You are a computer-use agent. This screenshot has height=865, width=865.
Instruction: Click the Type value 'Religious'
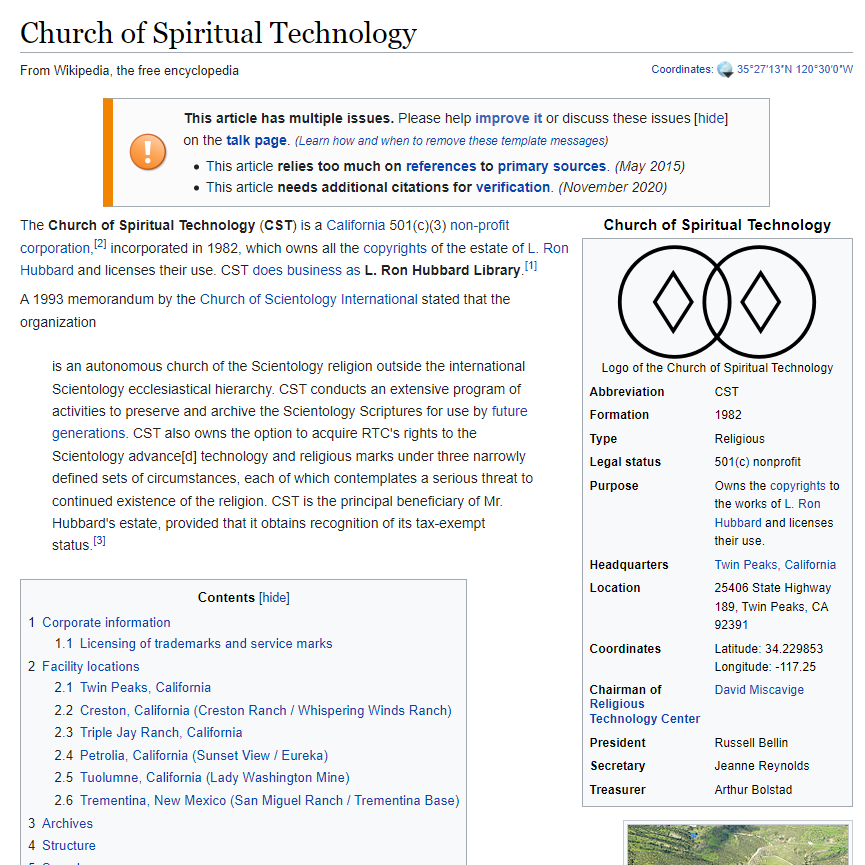point(739,439)
